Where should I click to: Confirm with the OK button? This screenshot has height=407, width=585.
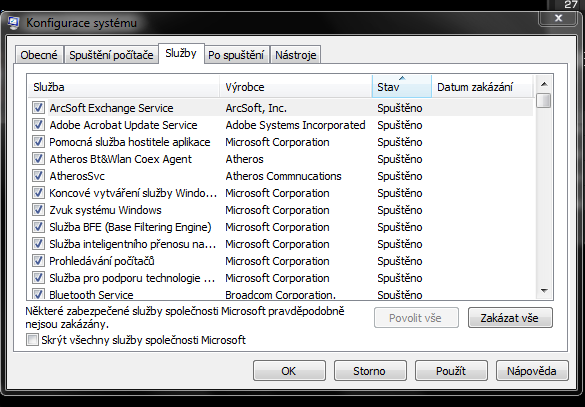pos(289,371)
